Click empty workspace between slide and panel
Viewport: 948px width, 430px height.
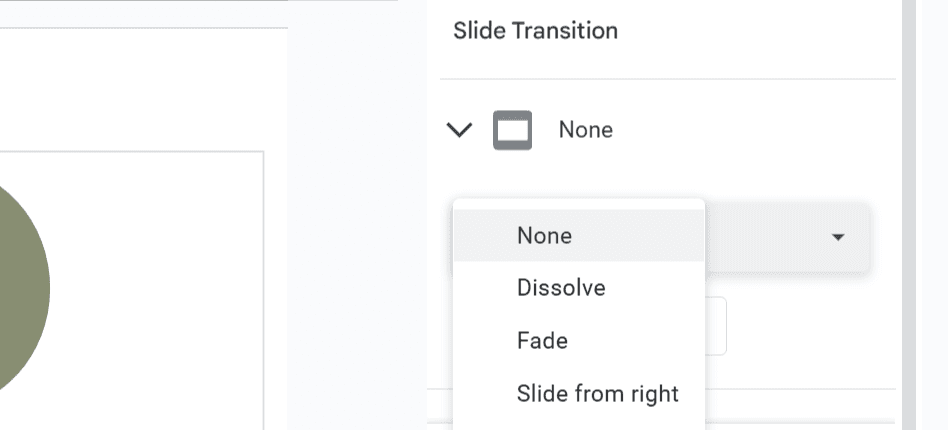pos(357,242)
